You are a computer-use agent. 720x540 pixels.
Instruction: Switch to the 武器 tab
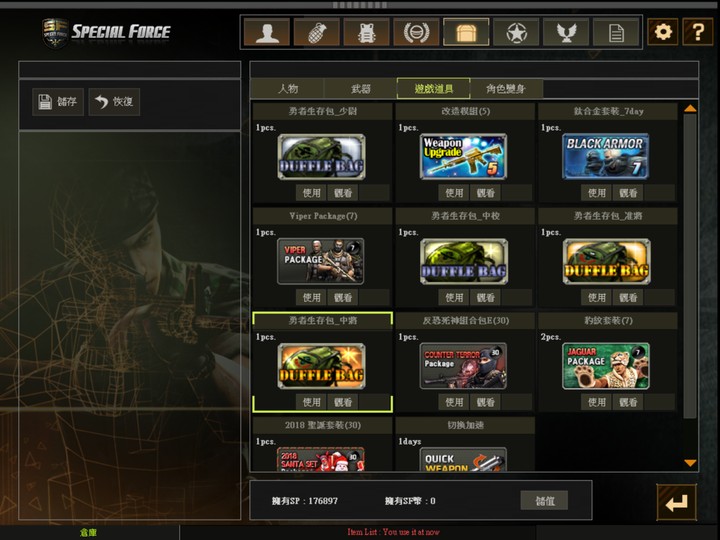[x=361, y=89]
